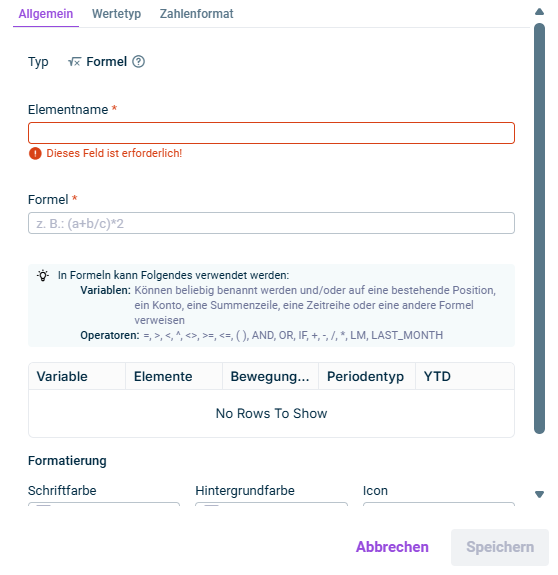
Task: Click the scroll-up arrow at top right
Action: coord(539,12)
